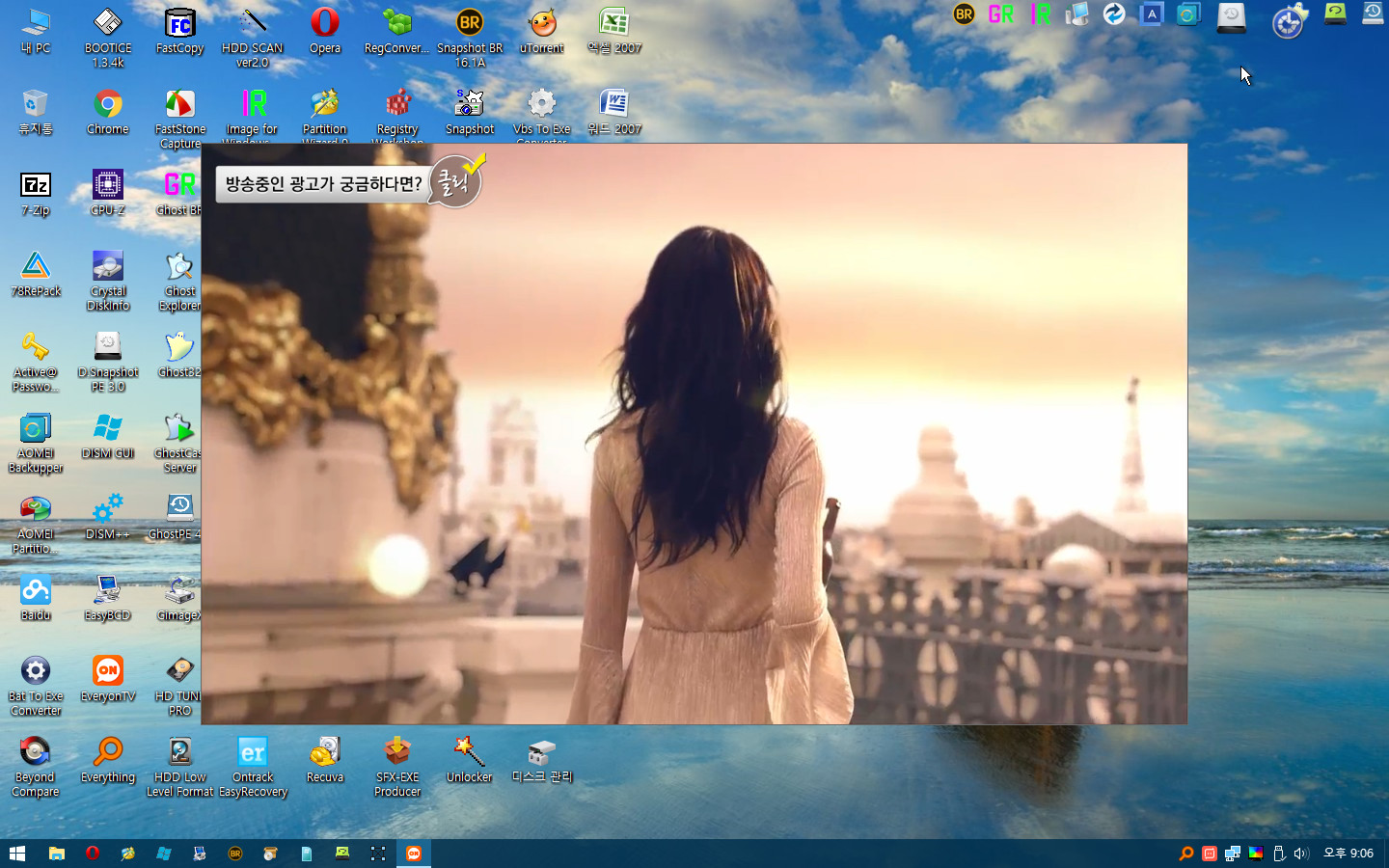Launch Opera from the desktop
Screen dimensions: 1389x868
point(325,31)
